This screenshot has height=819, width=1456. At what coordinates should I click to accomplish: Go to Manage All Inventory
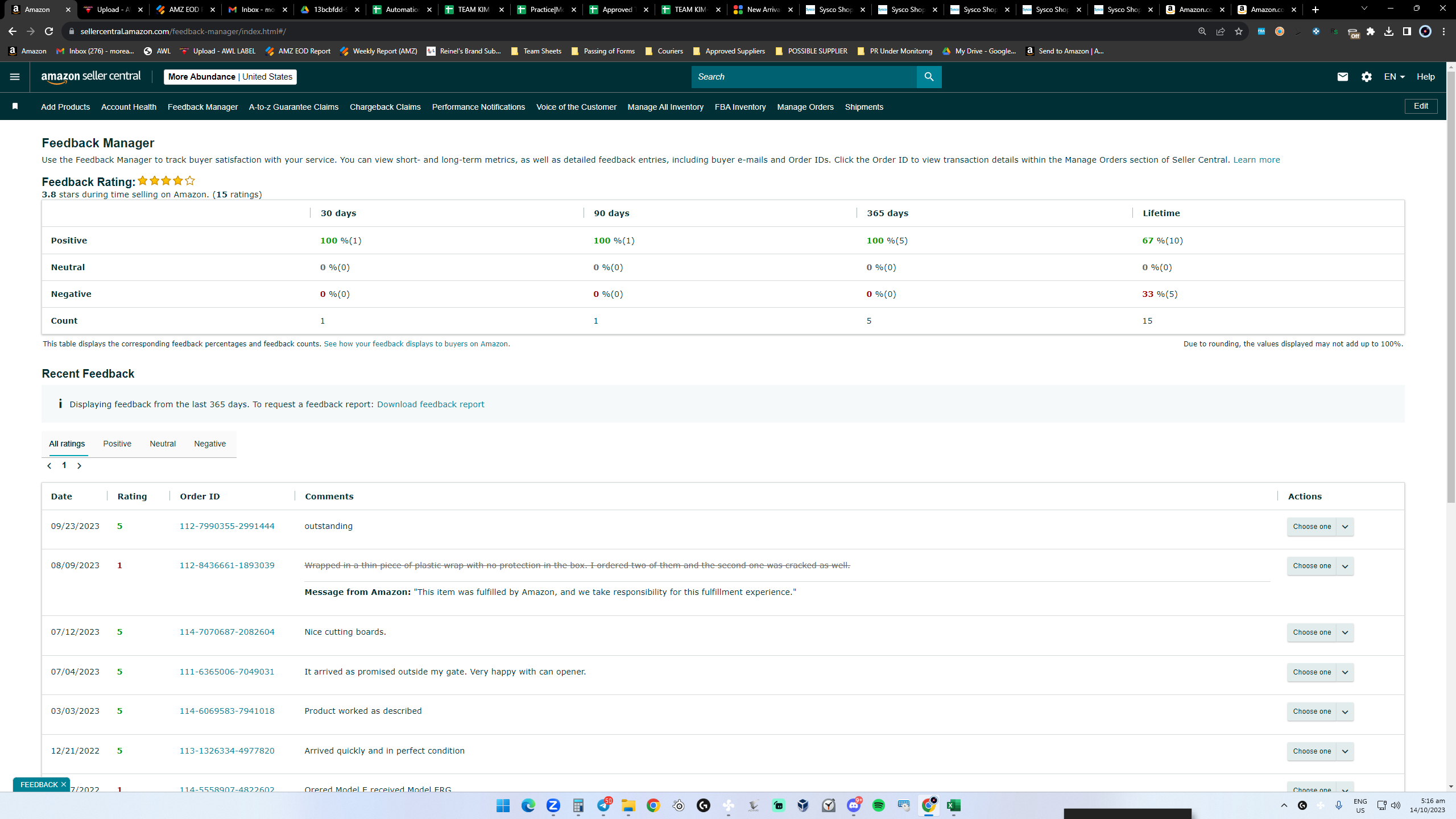[x=665, y=107]
